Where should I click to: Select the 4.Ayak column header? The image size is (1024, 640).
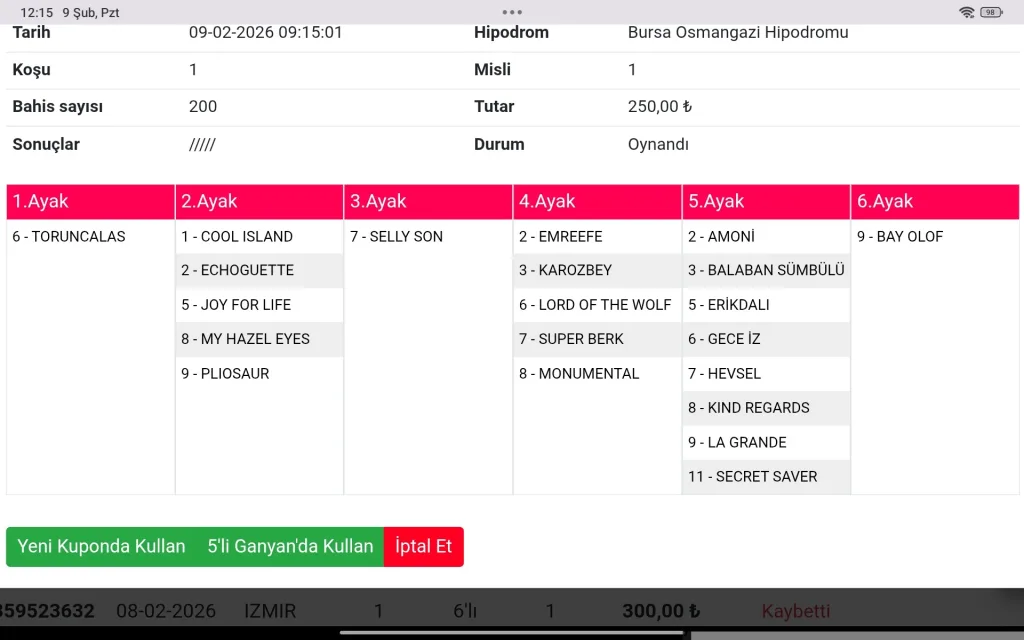point(597,201)
